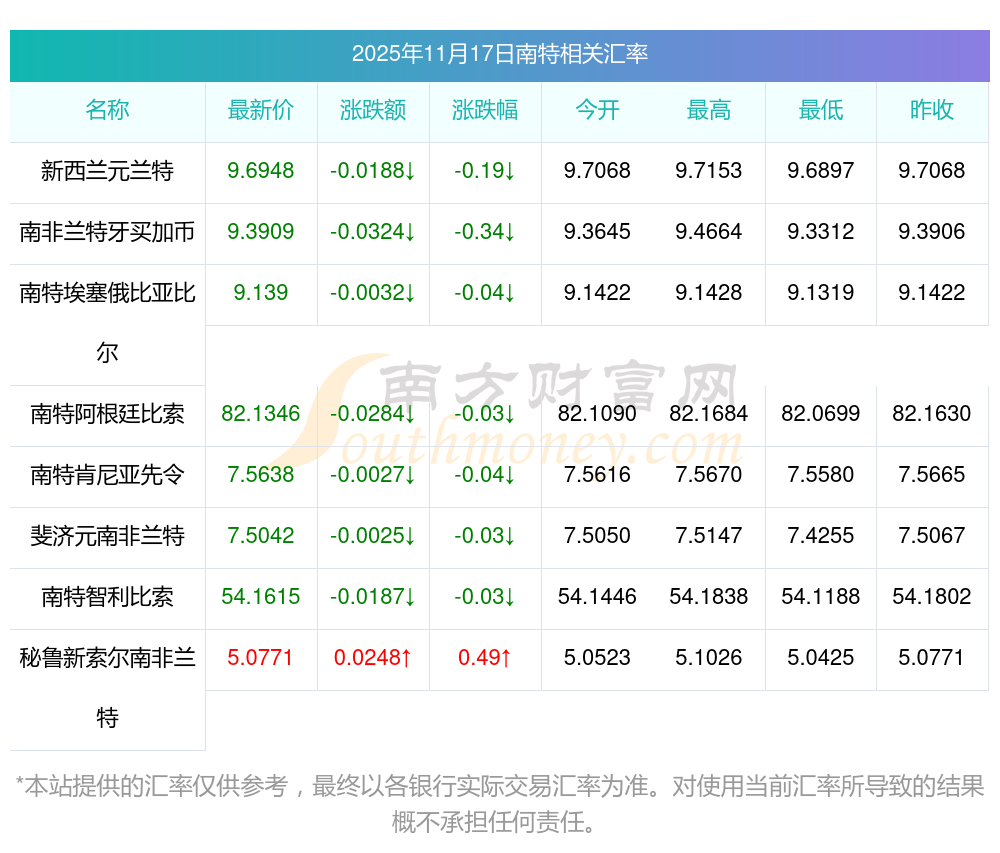The width and height of the screenshot is (1000, 853).
Task: Select the high value 9.1428
Action: 709,293
